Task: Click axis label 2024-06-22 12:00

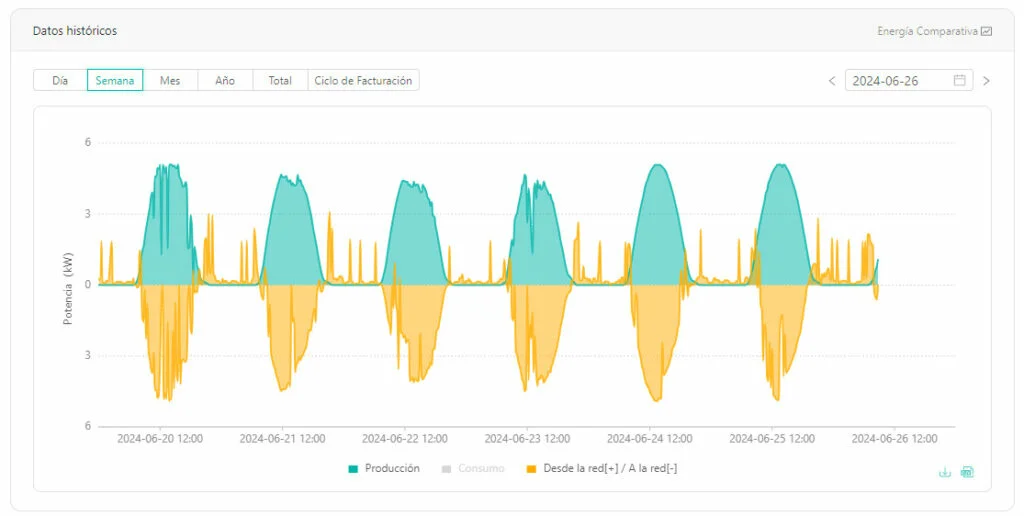Action: (x=405, y=439)
